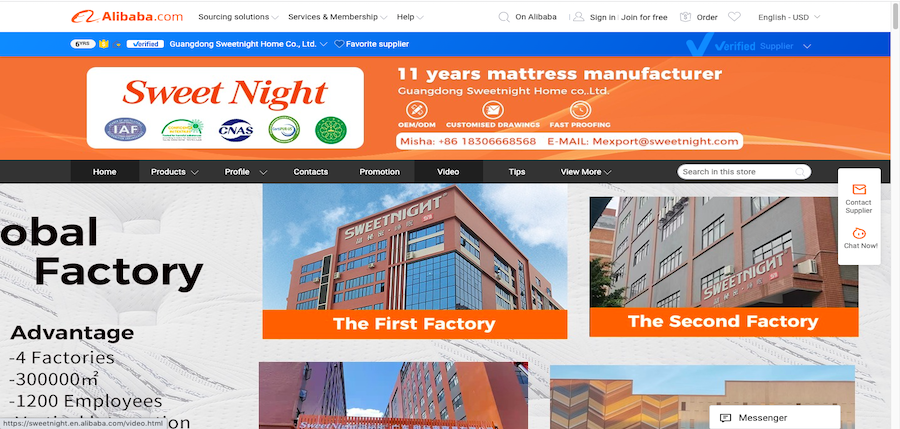This screenshot has height=429, width=900.
Task: Open the English - USD language dropdown
Action: coord(789,17)
